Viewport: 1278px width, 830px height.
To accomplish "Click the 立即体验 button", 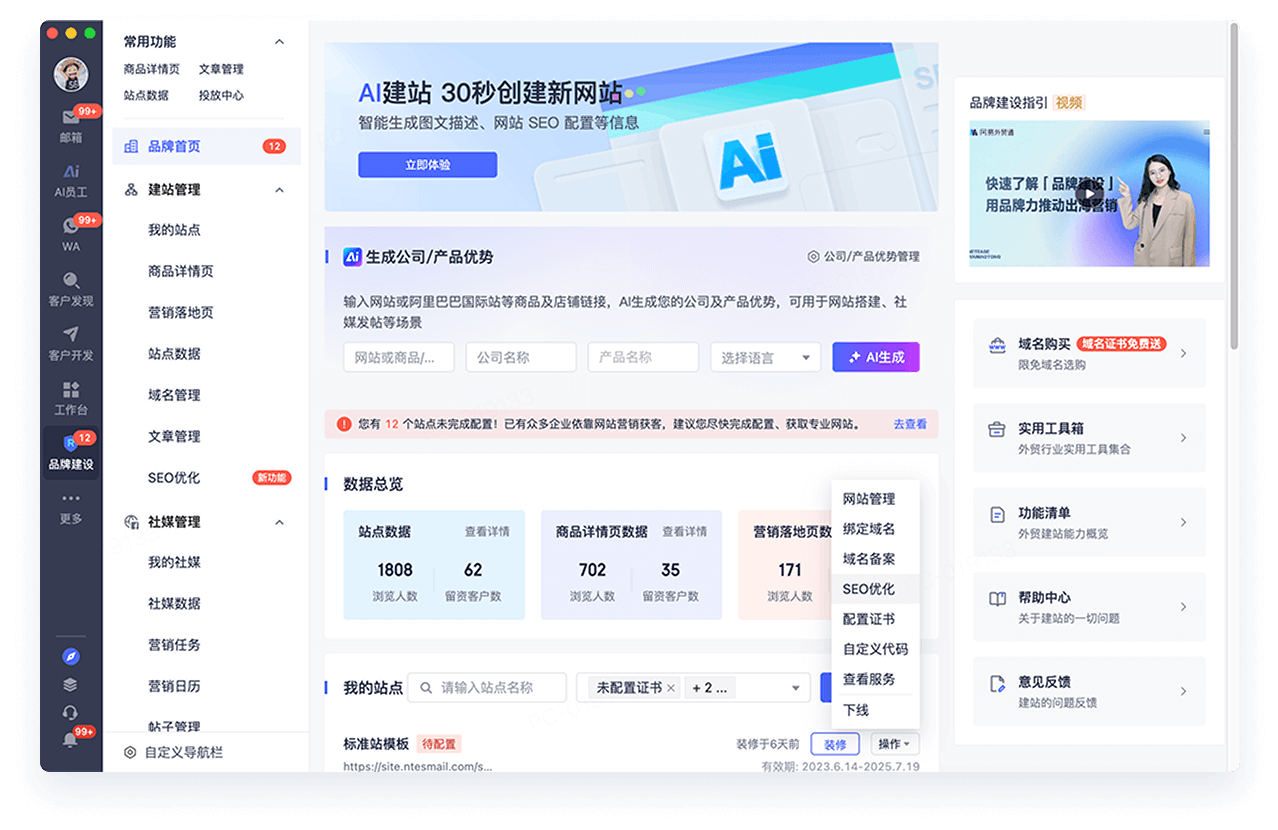I will pyautogui.click(x=427, y=164).
